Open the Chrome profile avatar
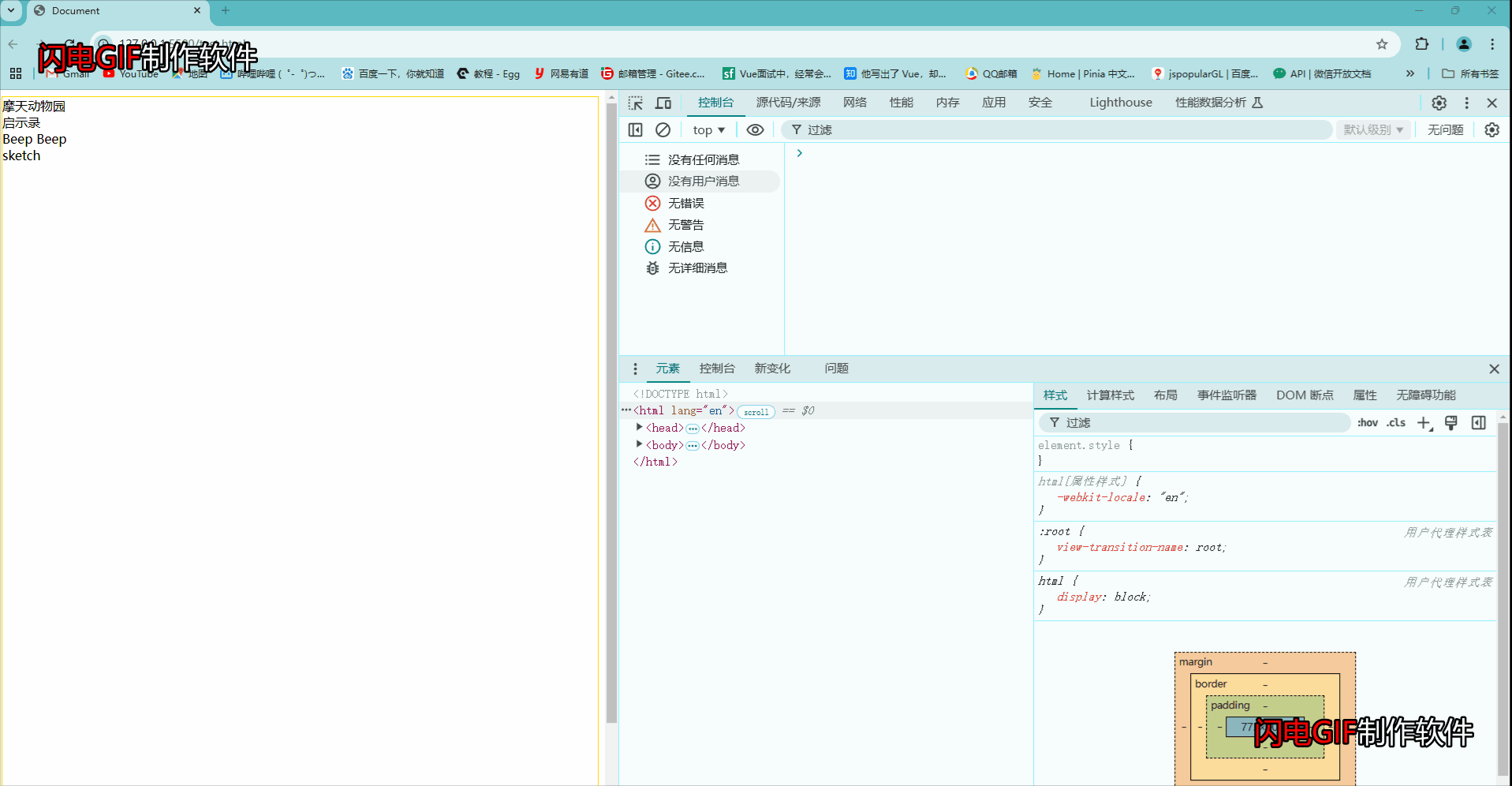 1464,44
